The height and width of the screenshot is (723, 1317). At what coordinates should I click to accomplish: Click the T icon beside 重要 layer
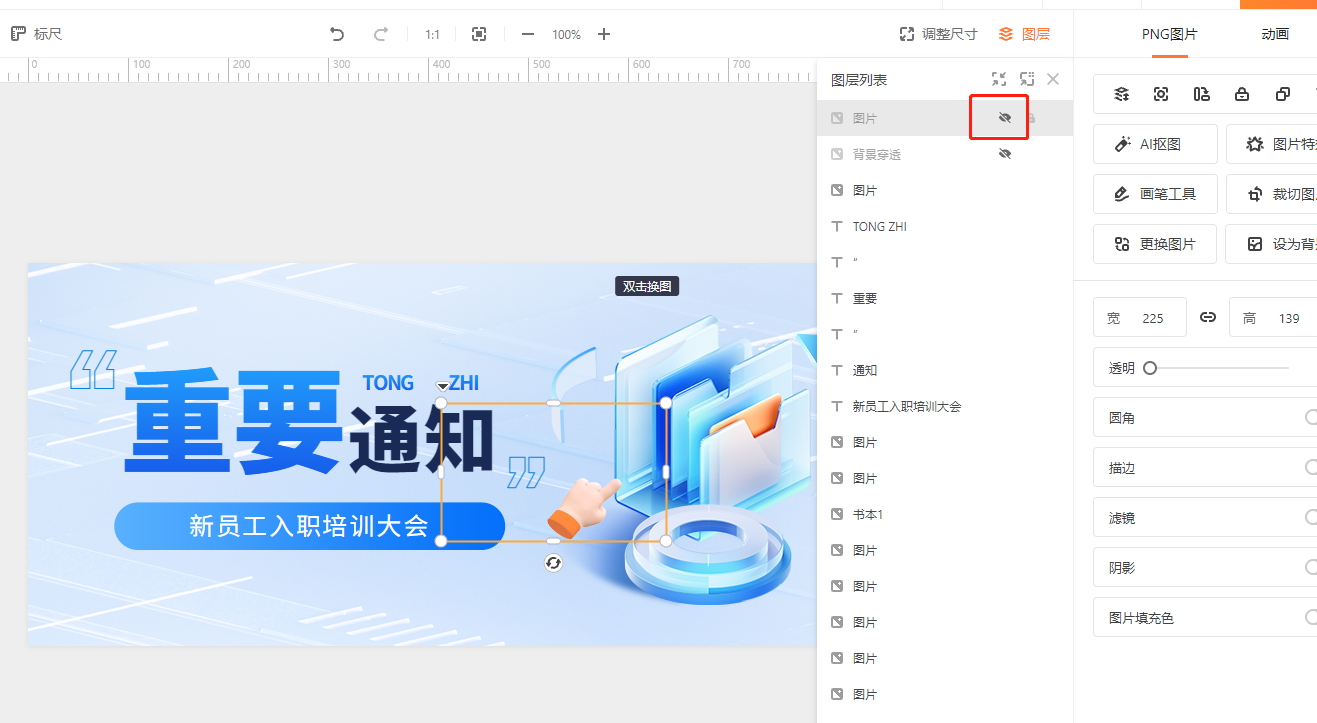click(x=838, y=298)
